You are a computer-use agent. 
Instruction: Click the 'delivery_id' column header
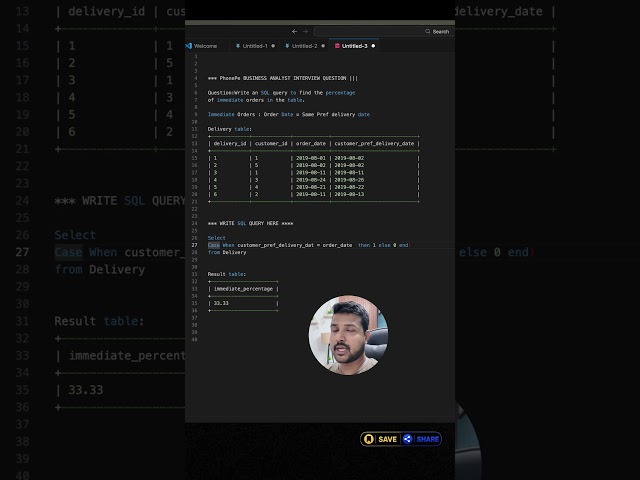[x=230, y=143]
